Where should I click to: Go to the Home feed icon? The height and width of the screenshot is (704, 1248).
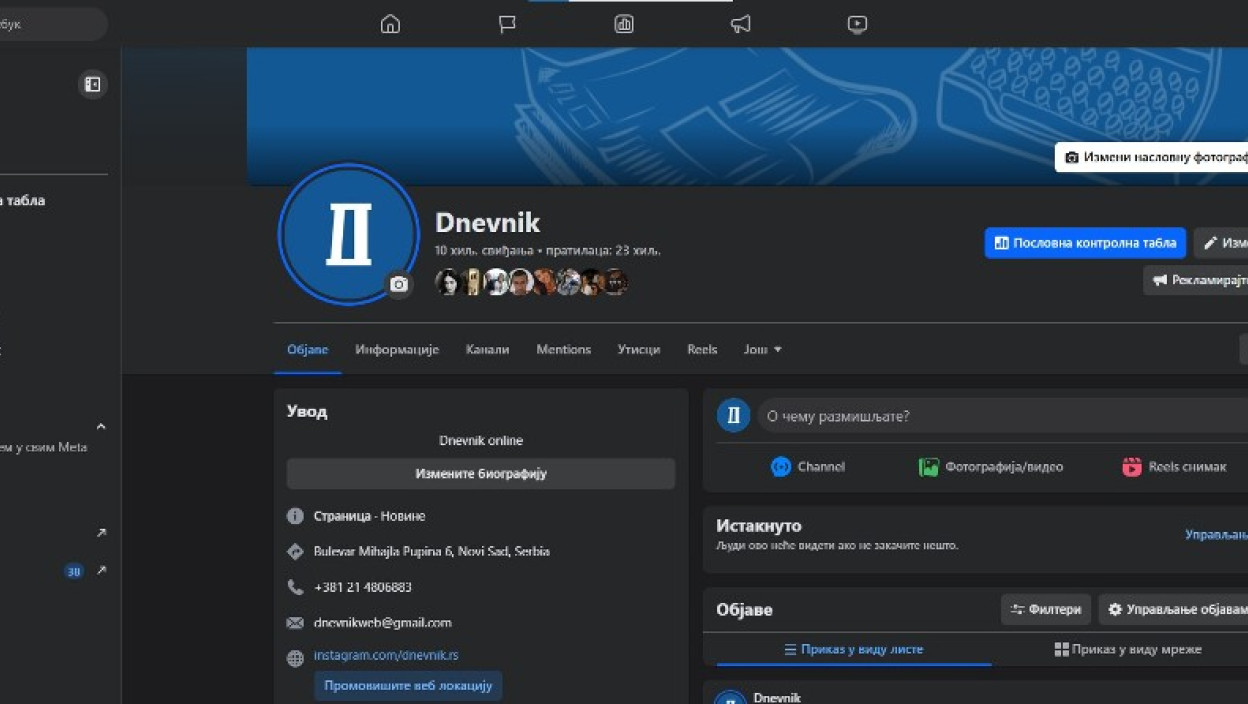point(390,24)
